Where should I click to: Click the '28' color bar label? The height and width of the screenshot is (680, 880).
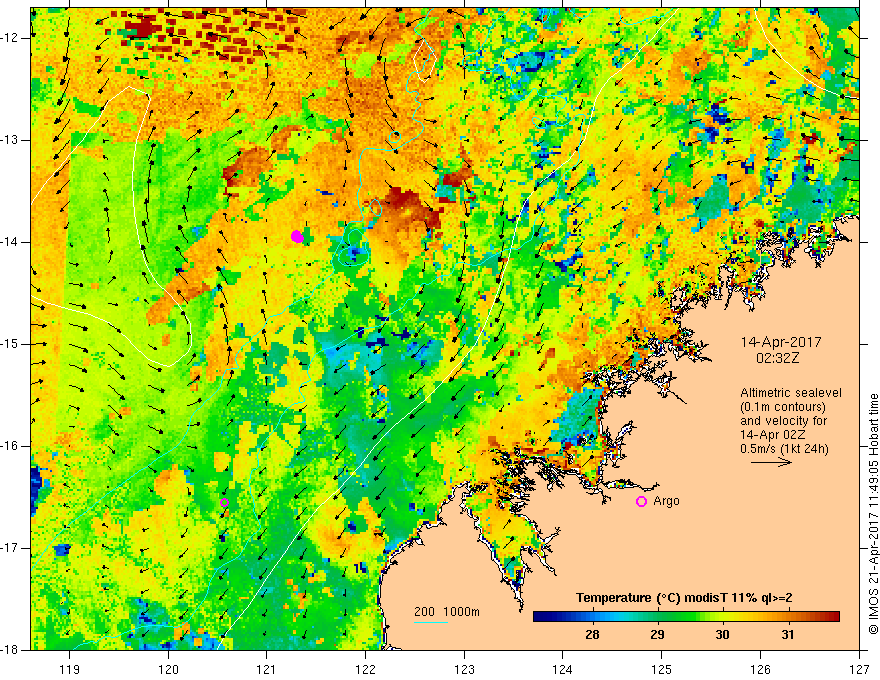[592, 635]
